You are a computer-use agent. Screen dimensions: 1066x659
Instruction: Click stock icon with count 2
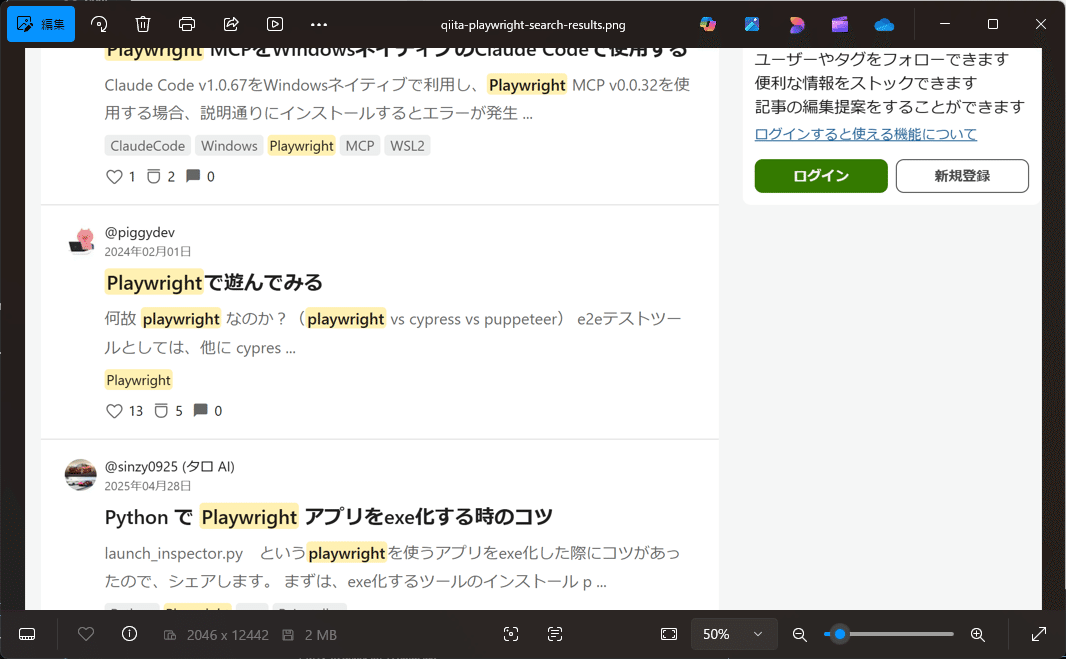tap(154, 177)
